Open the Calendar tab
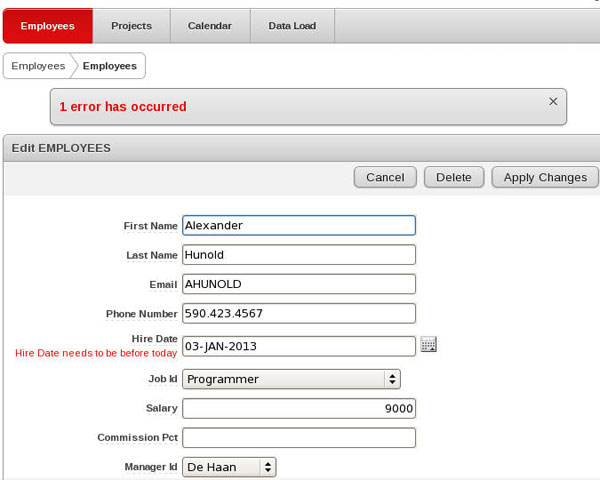 click(x=210, y=26)
